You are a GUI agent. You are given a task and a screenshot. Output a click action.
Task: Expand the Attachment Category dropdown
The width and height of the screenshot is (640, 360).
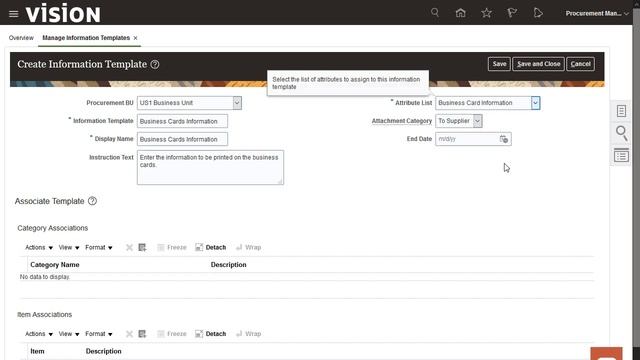[477, 121]
